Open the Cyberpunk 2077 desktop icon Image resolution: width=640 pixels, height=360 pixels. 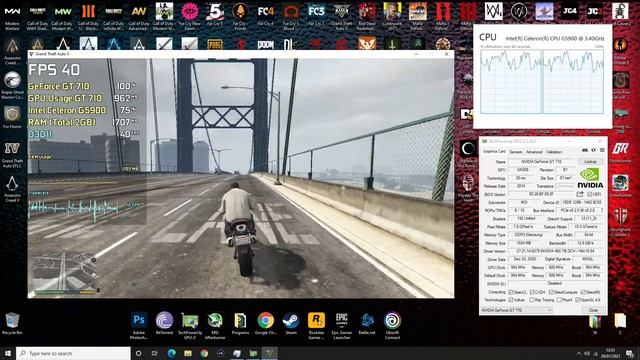click(x=392, y=16)
